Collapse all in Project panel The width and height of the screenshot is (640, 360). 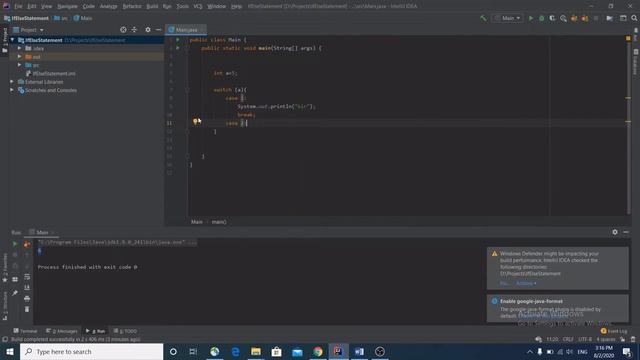(x=134, y=30)
